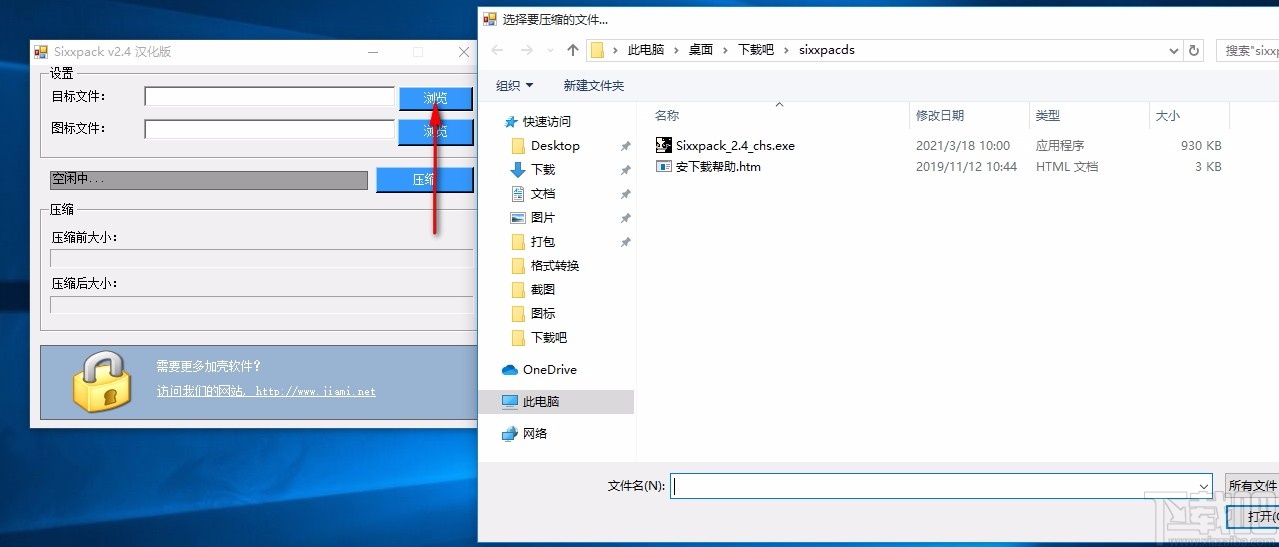This screenshot has width=1279, height=547.
Task: Click 浏览 button beside 目标文件
Action: (x=436, y=98)
